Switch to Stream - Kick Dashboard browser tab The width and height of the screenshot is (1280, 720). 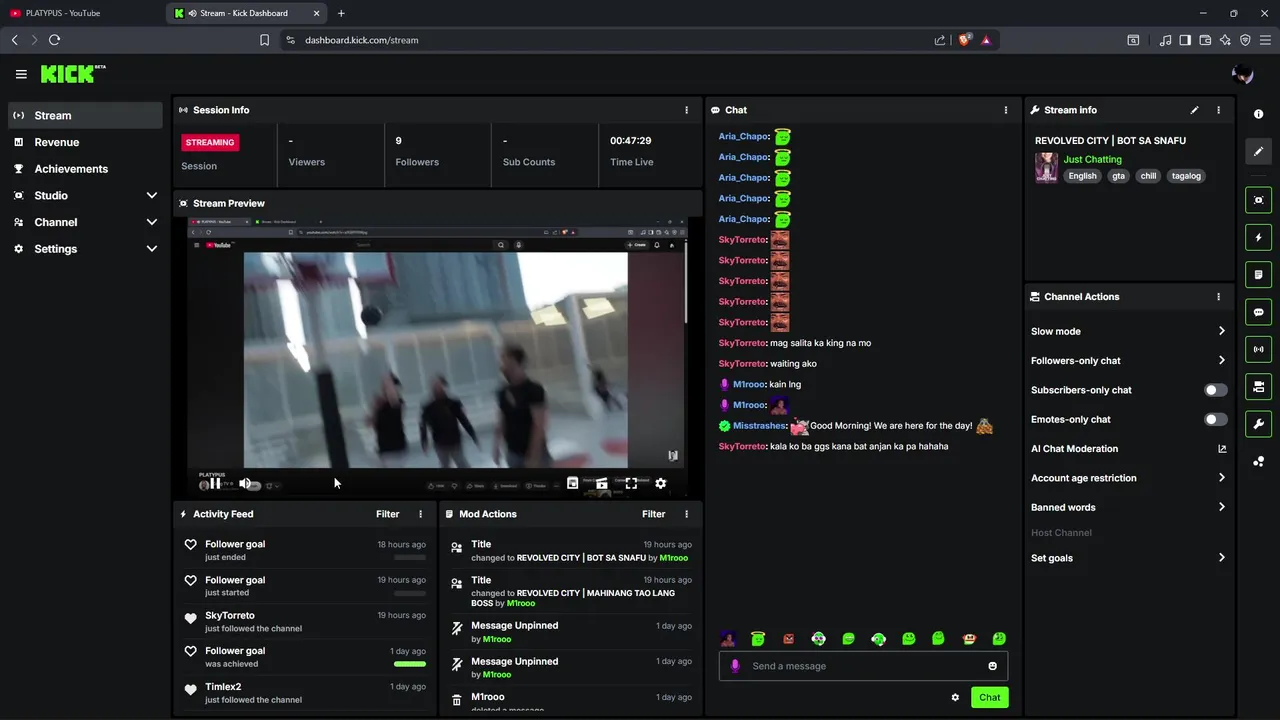(248, 13)
